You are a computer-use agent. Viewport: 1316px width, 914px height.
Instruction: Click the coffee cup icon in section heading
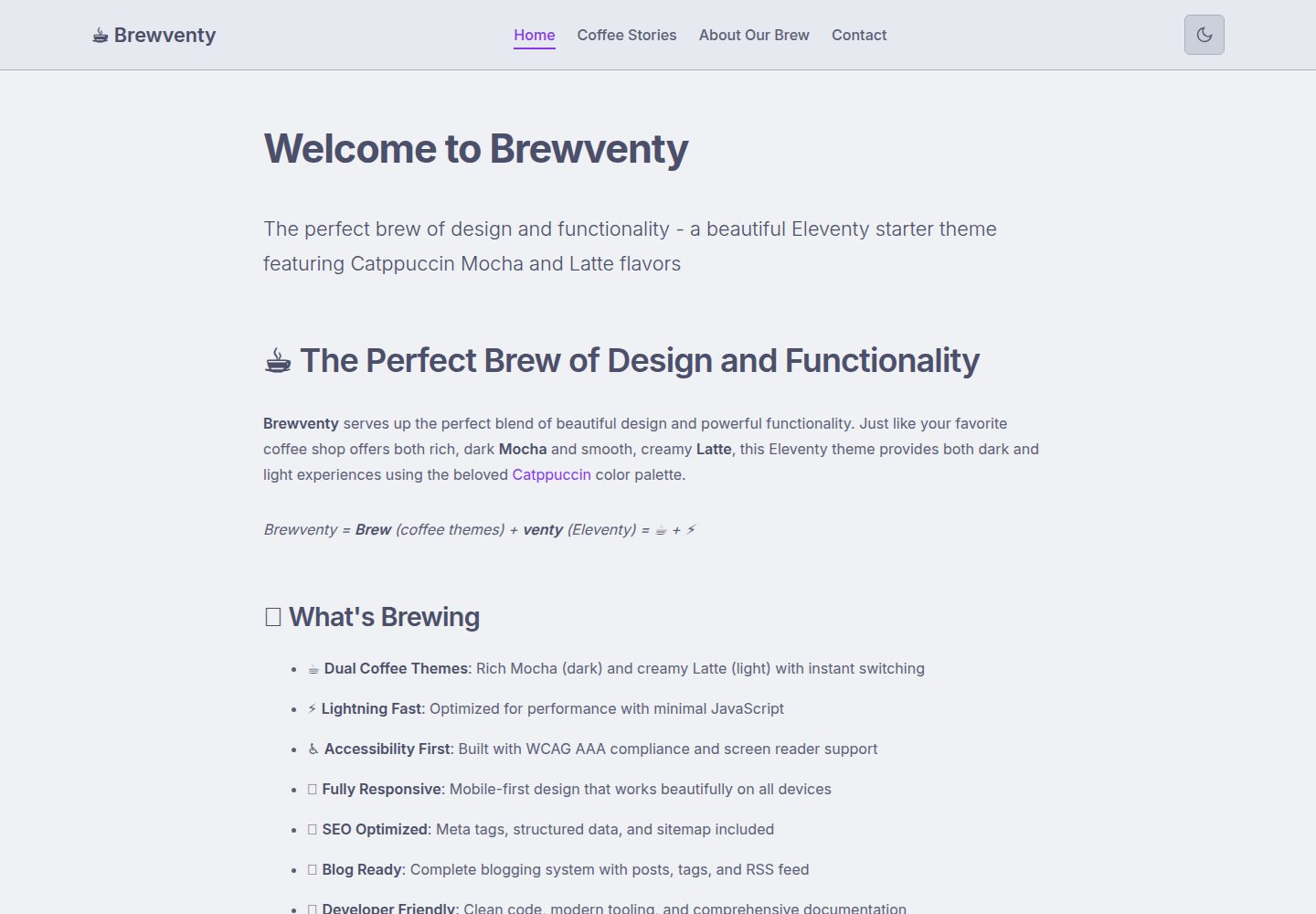[278, 361]
